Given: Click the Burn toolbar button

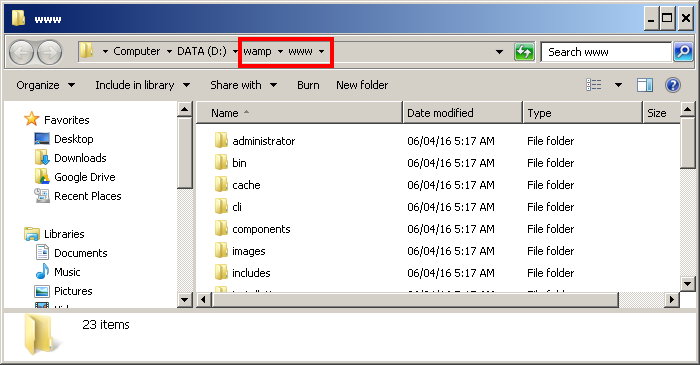Looking at the screenshot, I should tap(308, 85).
